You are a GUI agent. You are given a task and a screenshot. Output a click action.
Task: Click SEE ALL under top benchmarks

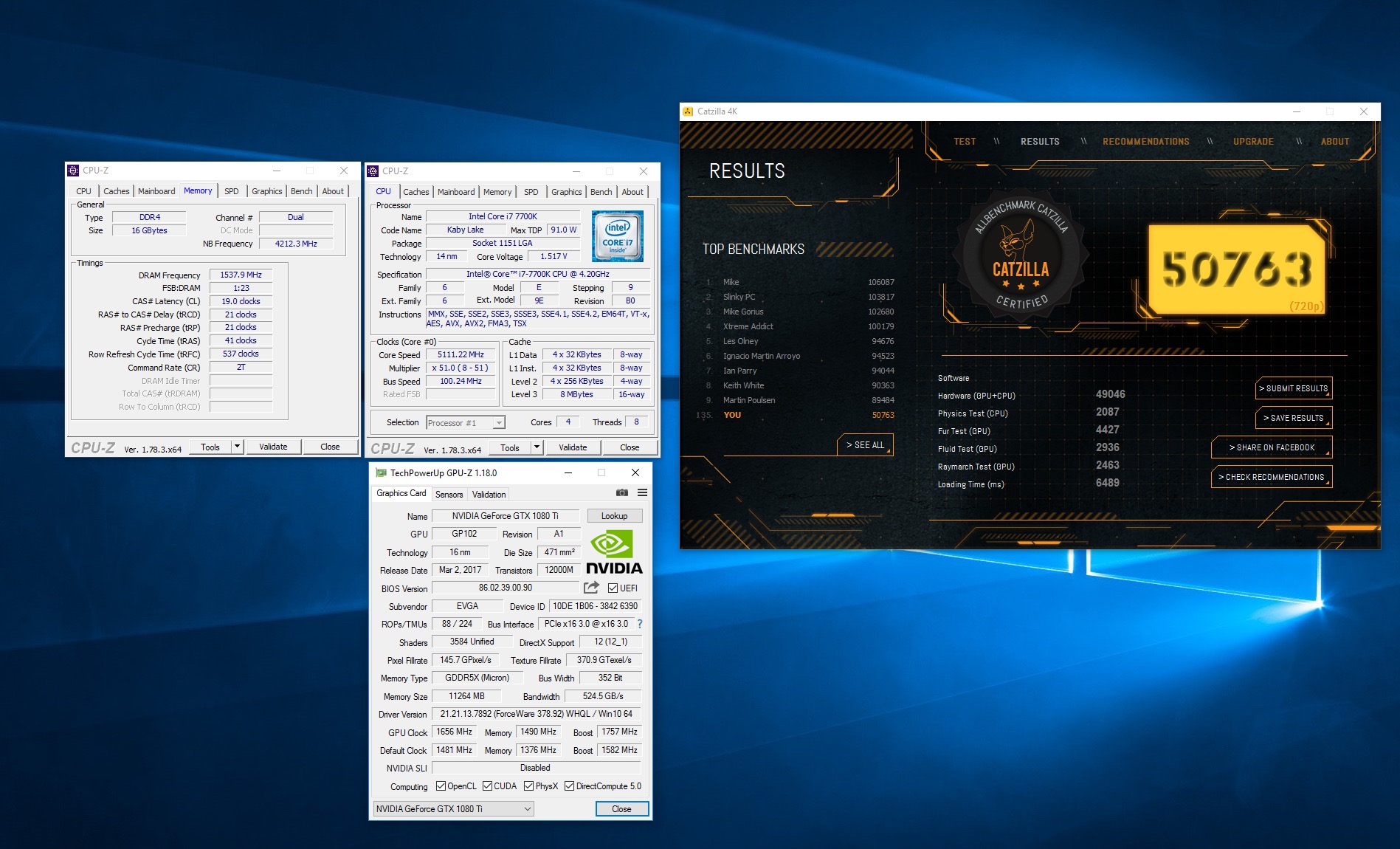(x=865, y=445)
